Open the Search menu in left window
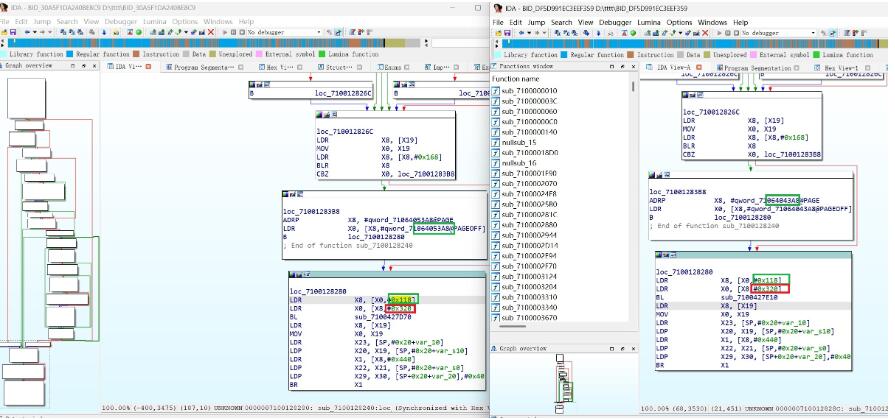Screen dimensions: 895x419 point(67,21)
